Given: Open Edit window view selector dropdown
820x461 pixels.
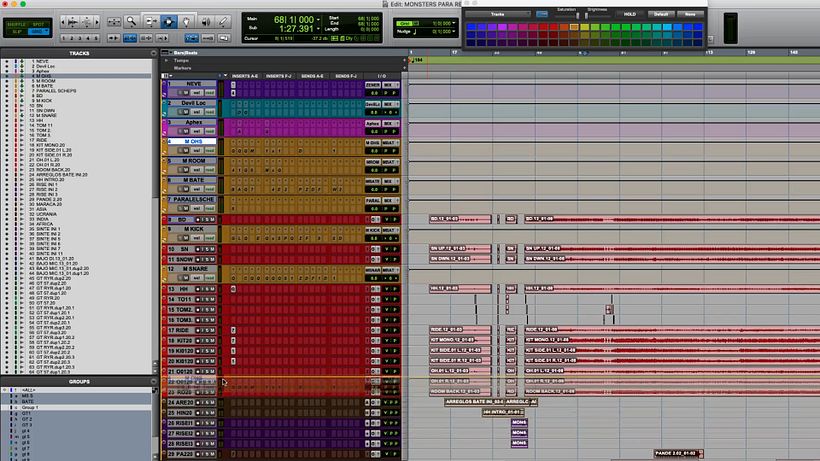Looking at the screenshot, I should (167, 76).
